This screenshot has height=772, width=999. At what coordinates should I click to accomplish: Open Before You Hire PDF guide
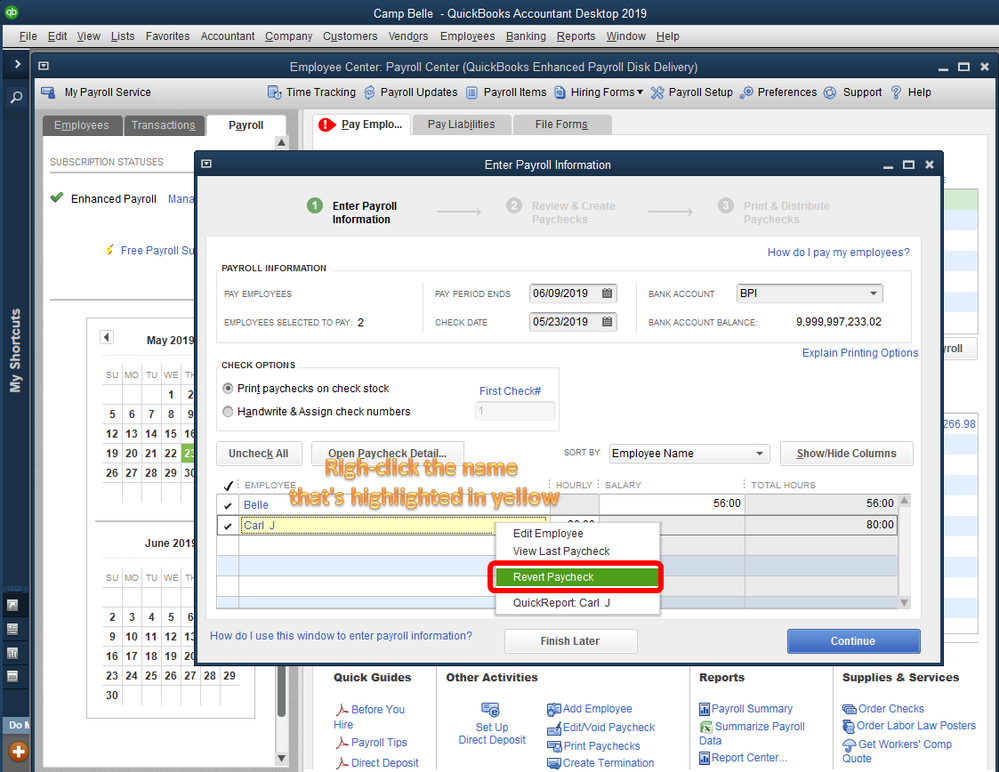(x=342, y=710)
